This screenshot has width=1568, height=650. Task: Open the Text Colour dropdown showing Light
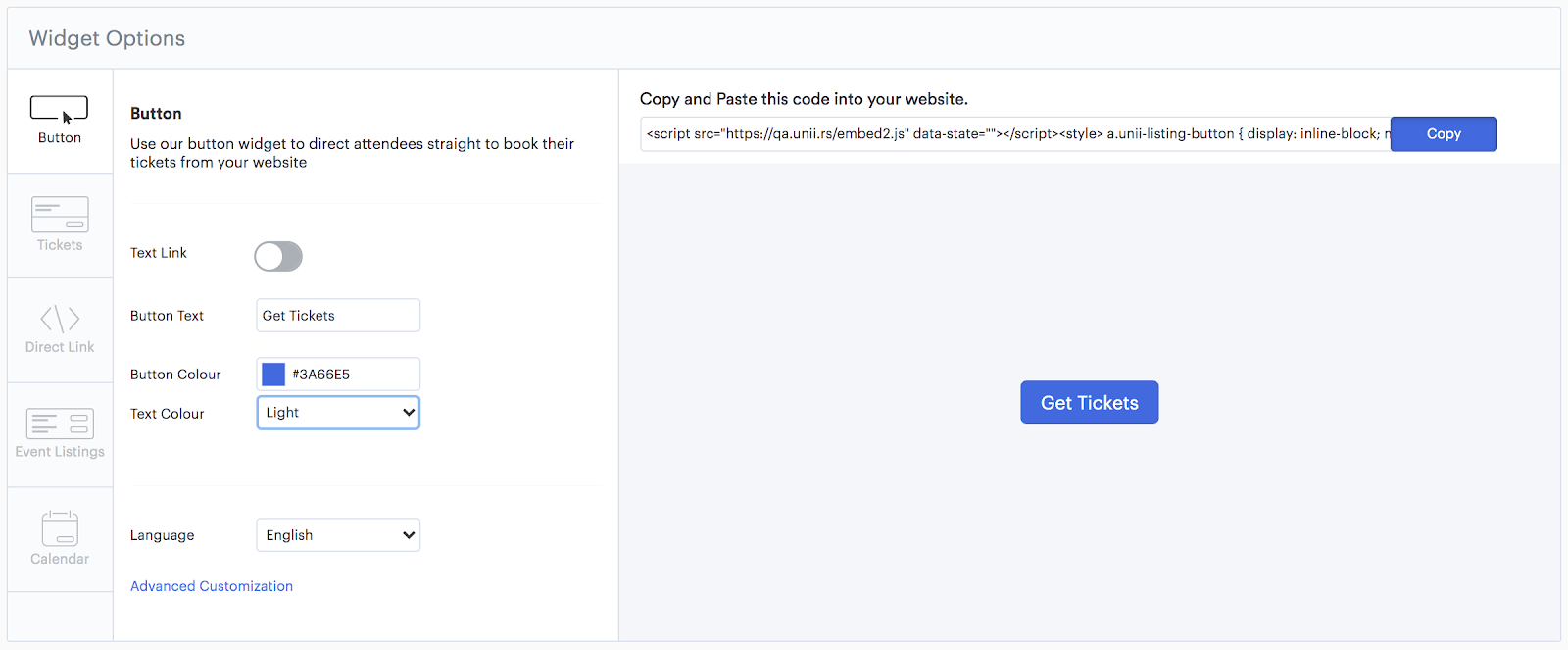tap(337, 413)
